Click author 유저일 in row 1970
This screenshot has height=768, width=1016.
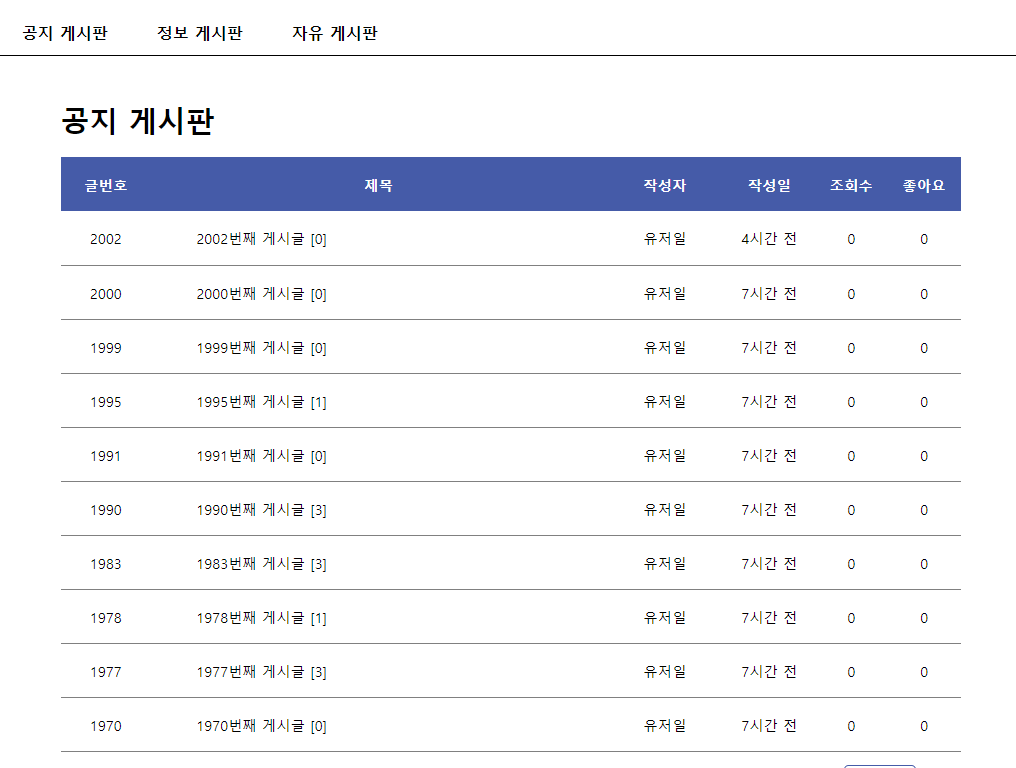click(x=665, y=726)
